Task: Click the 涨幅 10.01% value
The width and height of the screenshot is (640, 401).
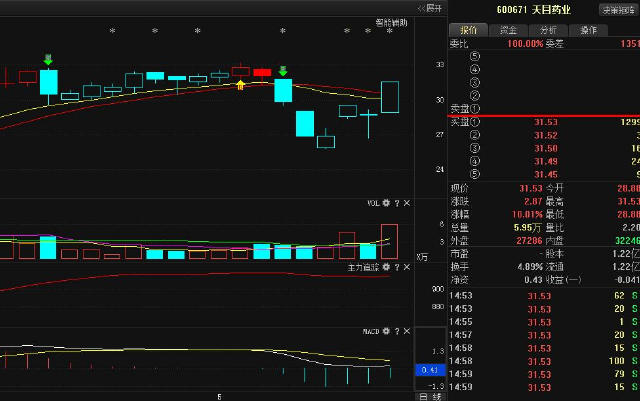Action: (527, 214)
